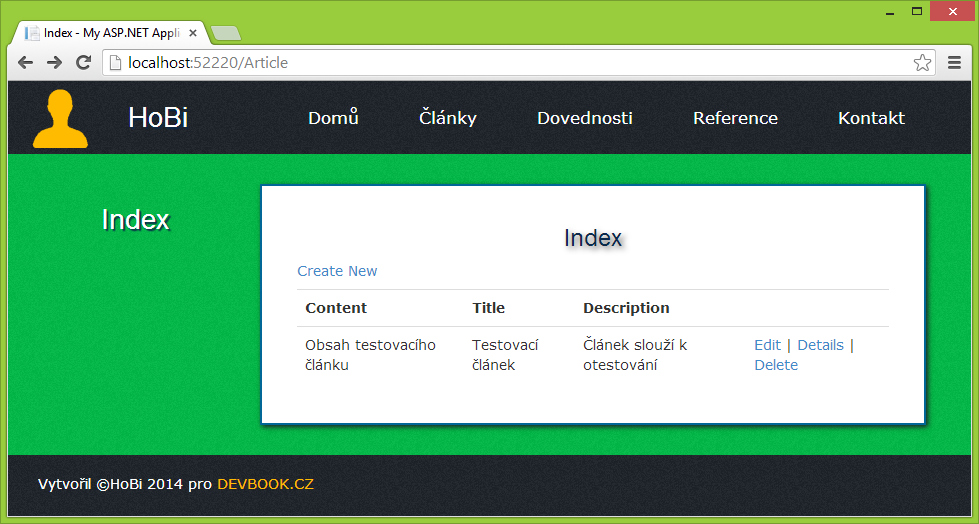979x524 pixels.
Task: Open the Chrome hamburger menu
Action: coord(954,62)
